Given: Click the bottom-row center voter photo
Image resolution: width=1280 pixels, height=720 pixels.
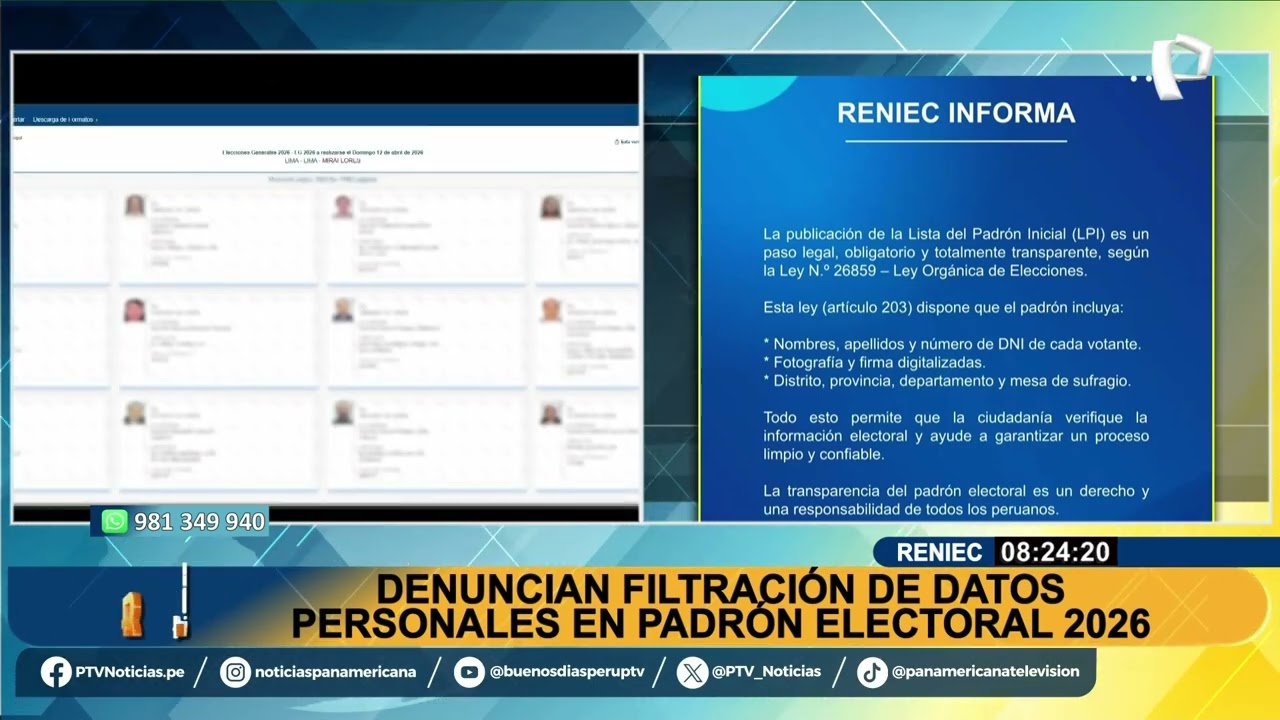Looking at the screenshot, I should pyautogui.click(x=343, y=413).
